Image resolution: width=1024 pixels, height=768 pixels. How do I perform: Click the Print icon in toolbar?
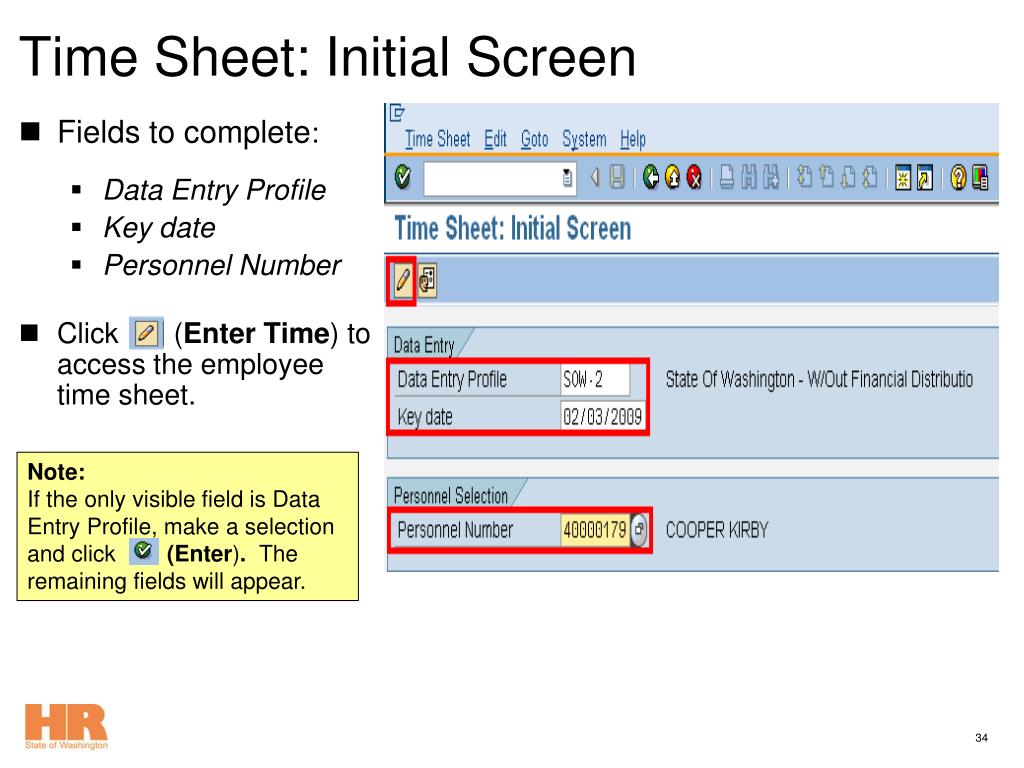pyautogui.click(x=727, y=178)
